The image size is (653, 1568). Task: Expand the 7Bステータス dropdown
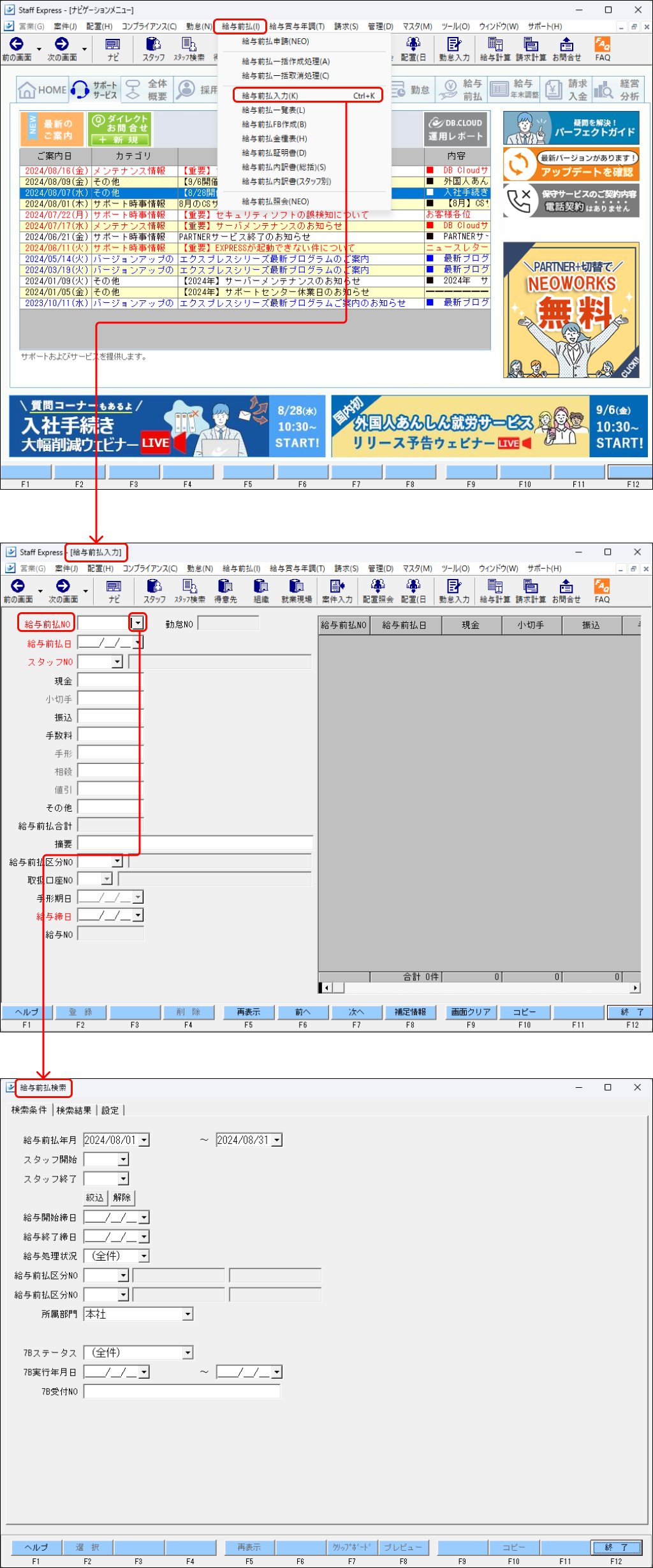click(187, 1352)
